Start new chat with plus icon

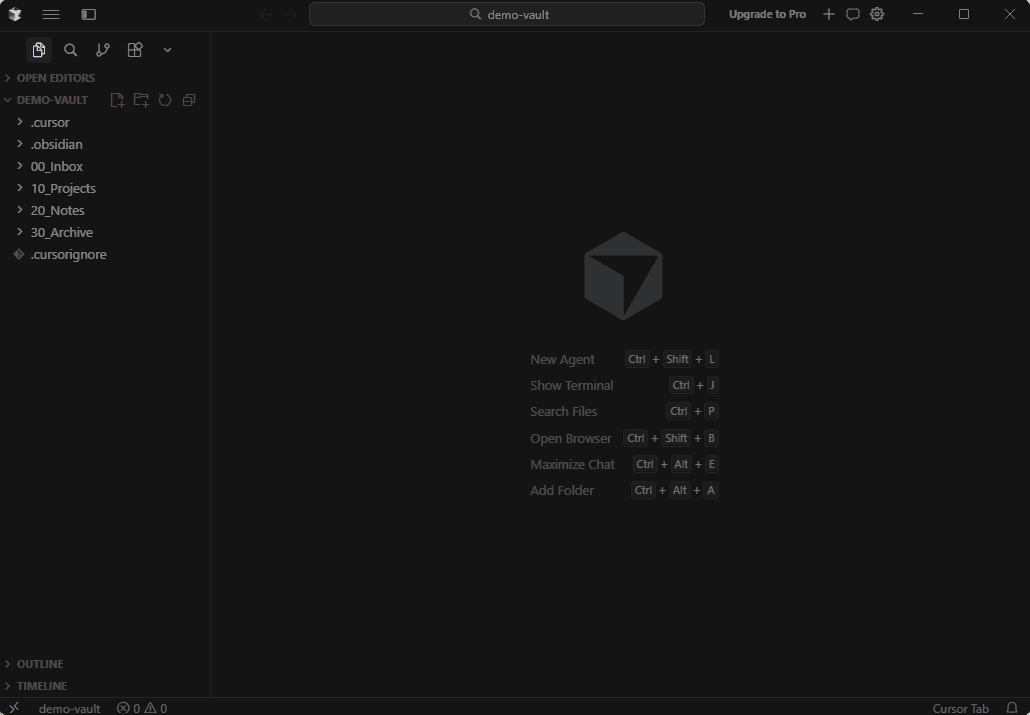pos(828,14)
